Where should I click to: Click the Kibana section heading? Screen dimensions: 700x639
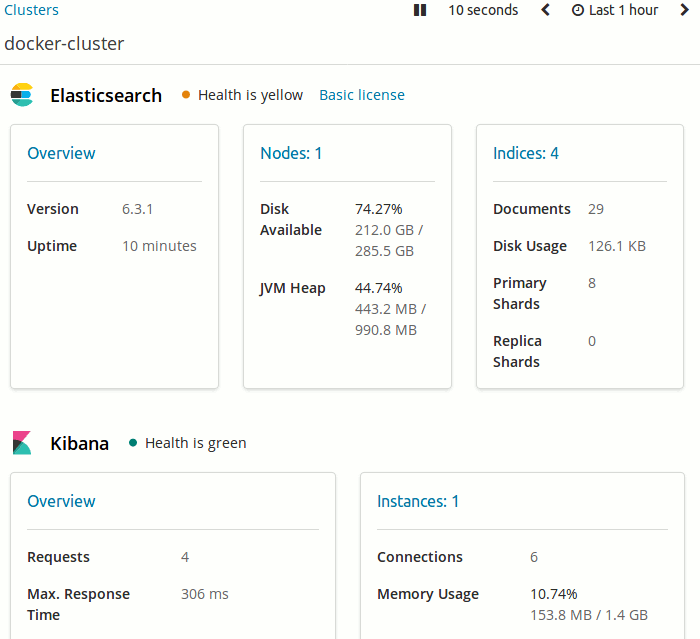pyautogui.click(x=79, y=443)
